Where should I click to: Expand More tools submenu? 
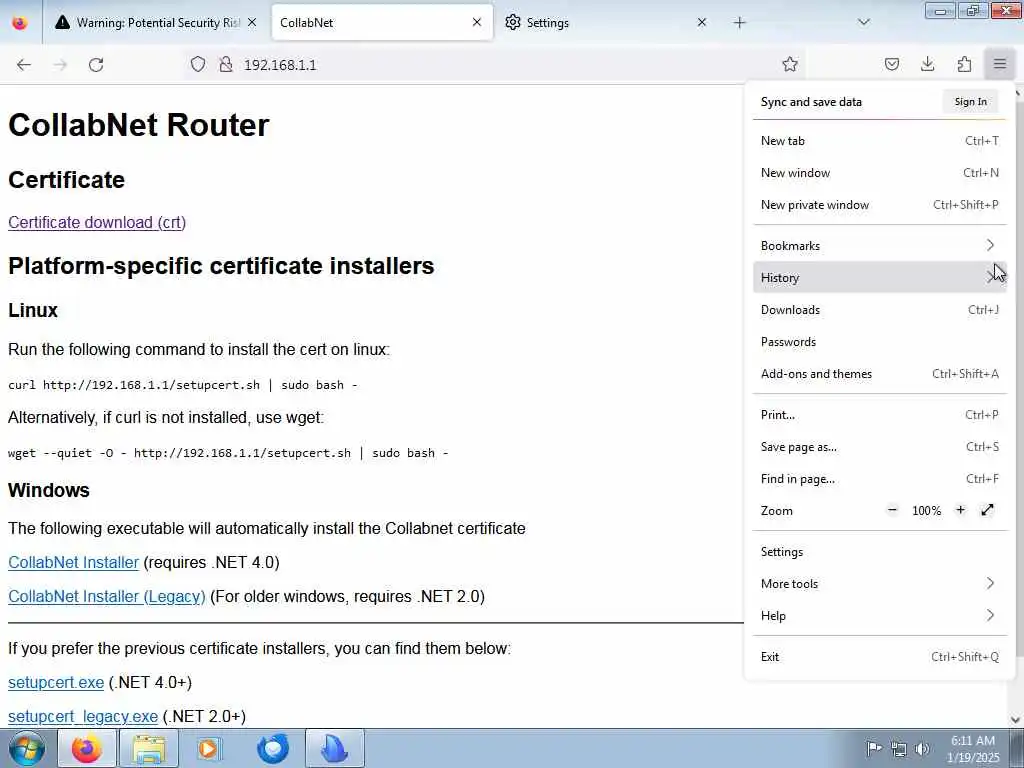tap(880, 584)
